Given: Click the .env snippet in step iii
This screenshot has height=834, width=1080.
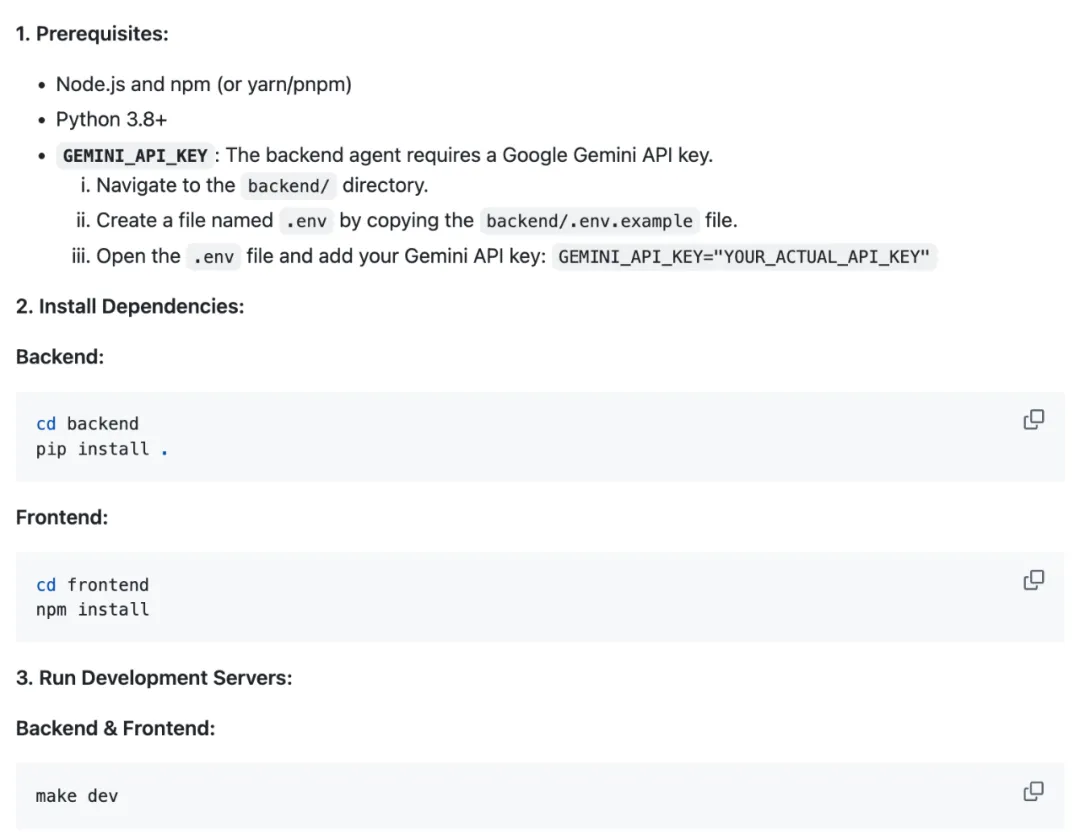Looking at the screenshot, I should click(x=213, y=257).
